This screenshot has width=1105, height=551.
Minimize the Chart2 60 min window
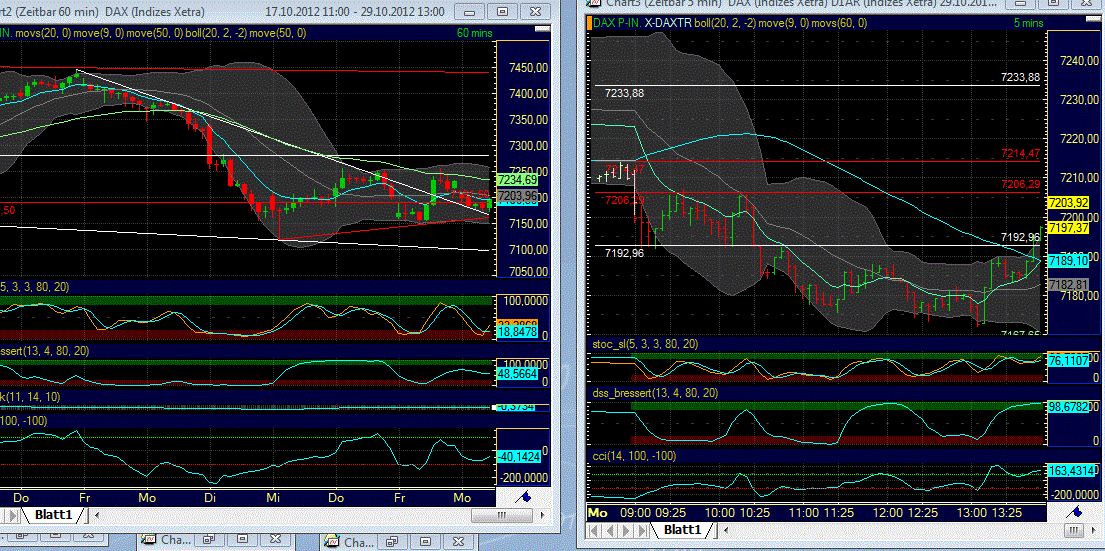[x=469, y=12]
